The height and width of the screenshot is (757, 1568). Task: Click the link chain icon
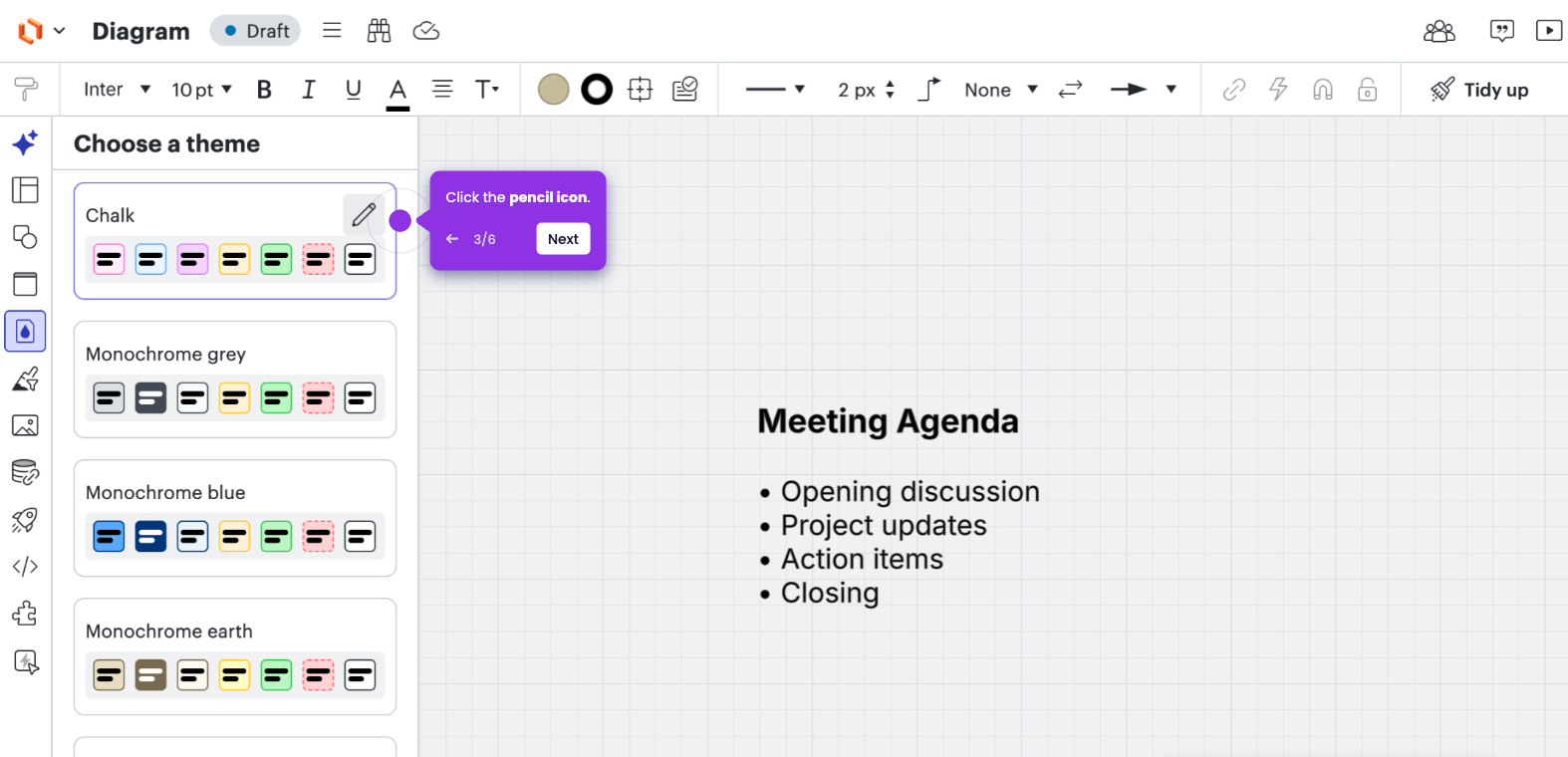coord(1234,90)
